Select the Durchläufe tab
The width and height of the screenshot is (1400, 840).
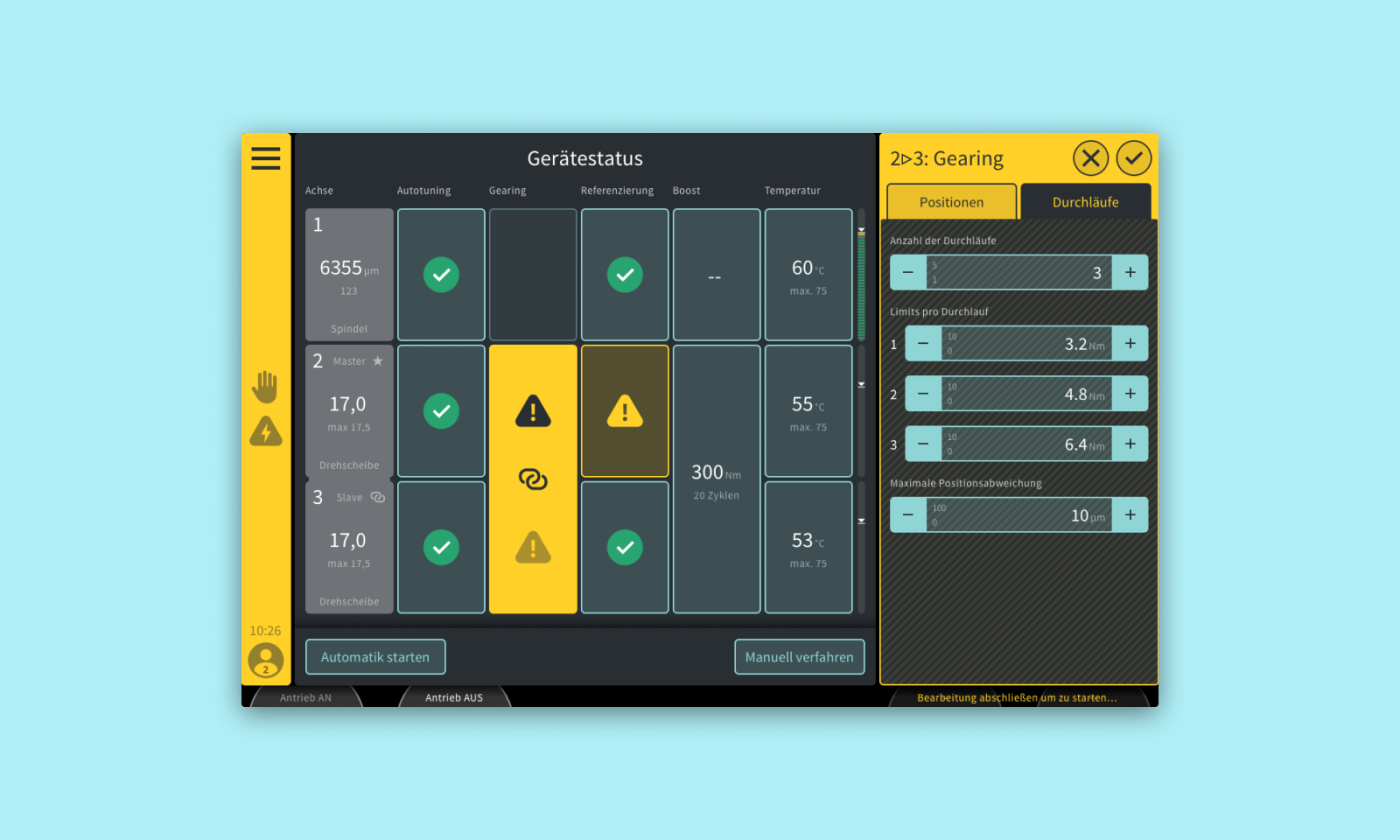coord(1086,201)
